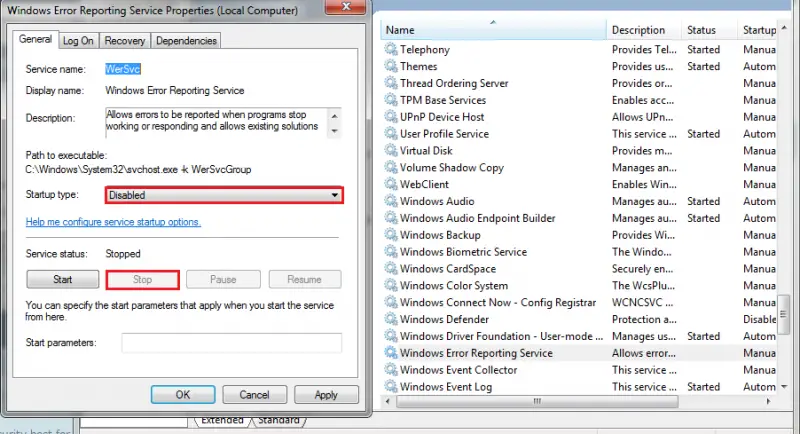Click the services list vertical scrollbar thumb

(783, 315)
